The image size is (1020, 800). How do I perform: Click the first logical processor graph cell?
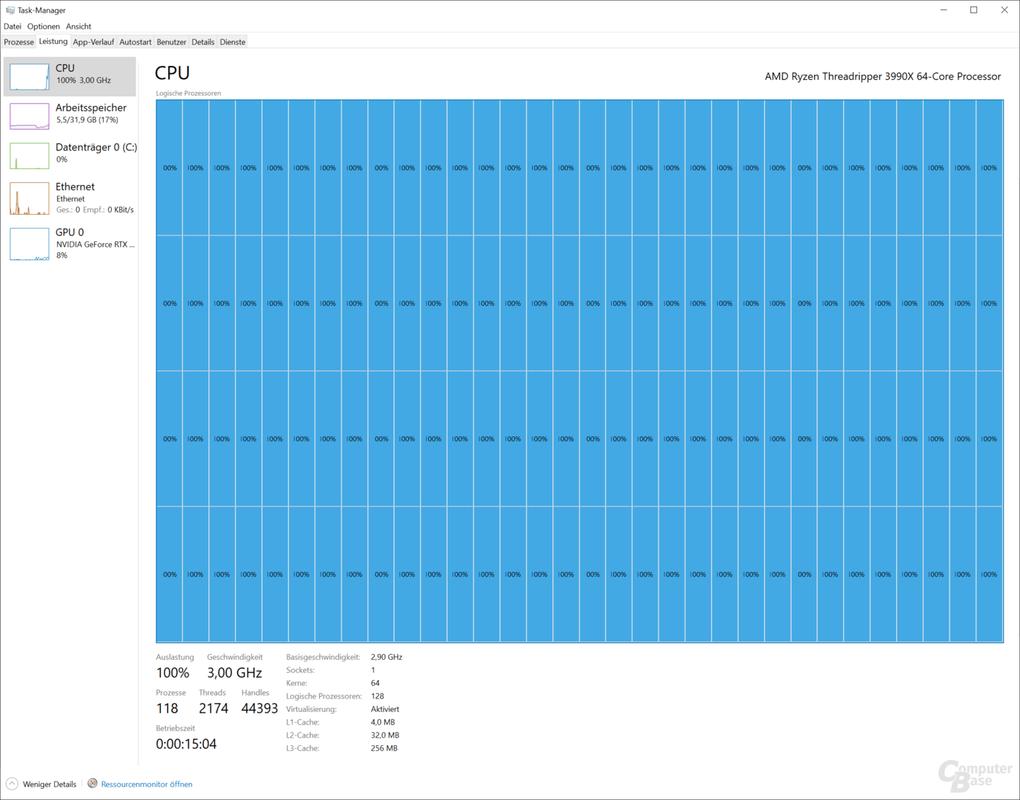(169, 168)
